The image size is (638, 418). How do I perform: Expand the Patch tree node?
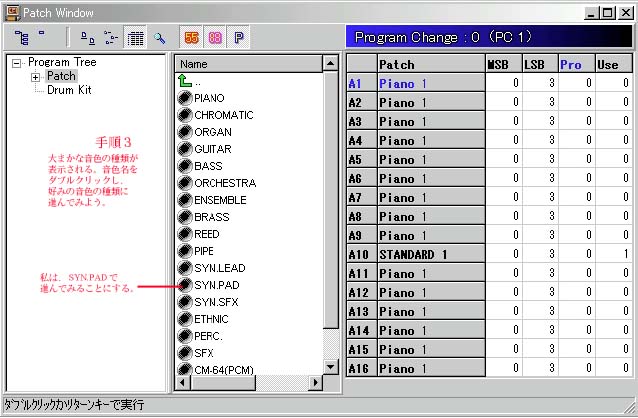pos(35,77)
